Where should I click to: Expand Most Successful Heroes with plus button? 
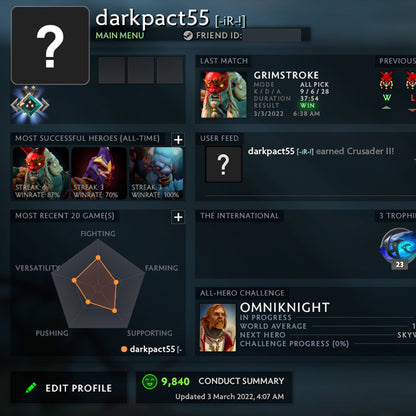click(178, 139)
